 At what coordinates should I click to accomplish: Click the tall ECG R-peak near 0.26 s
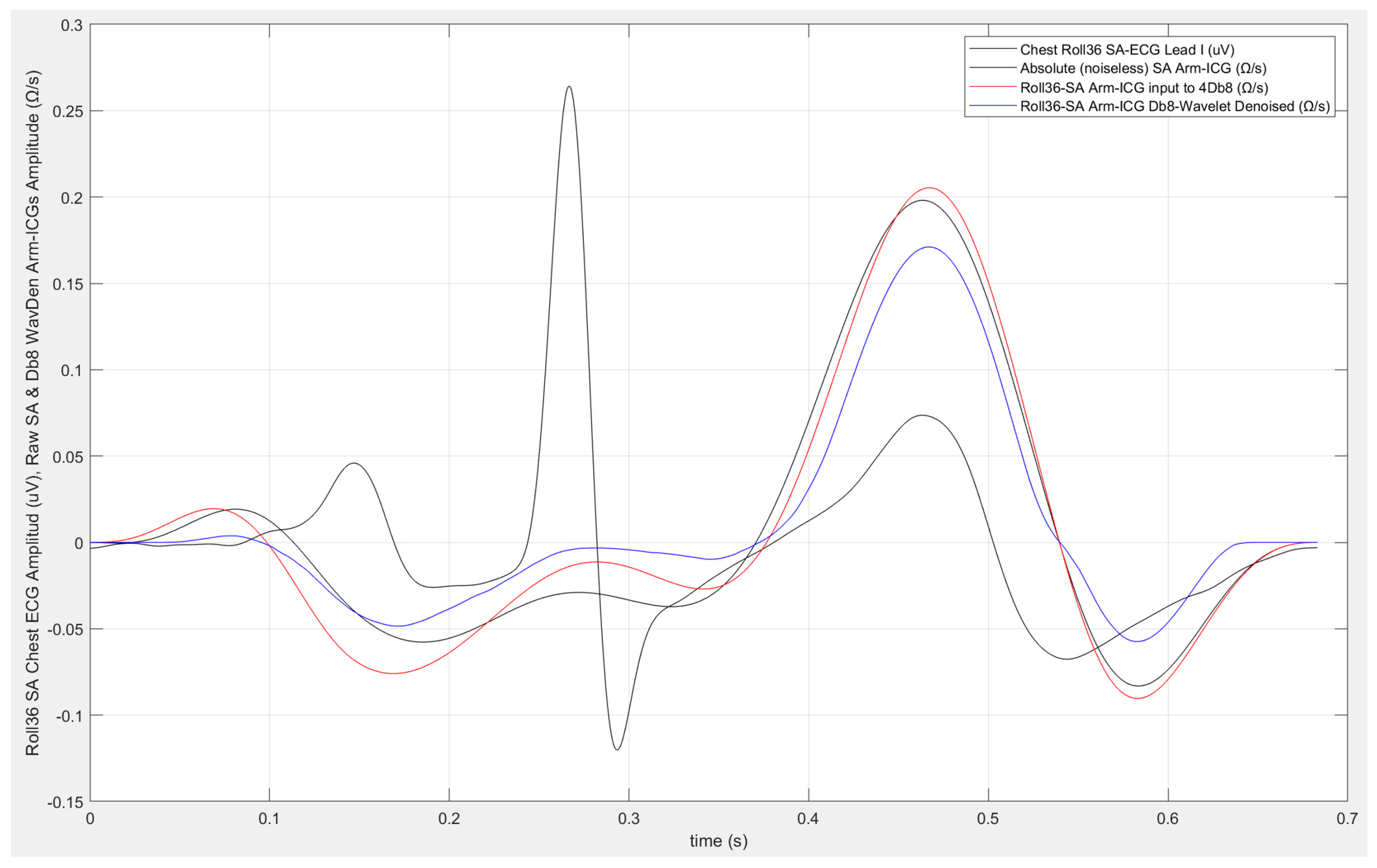point(569,88)
